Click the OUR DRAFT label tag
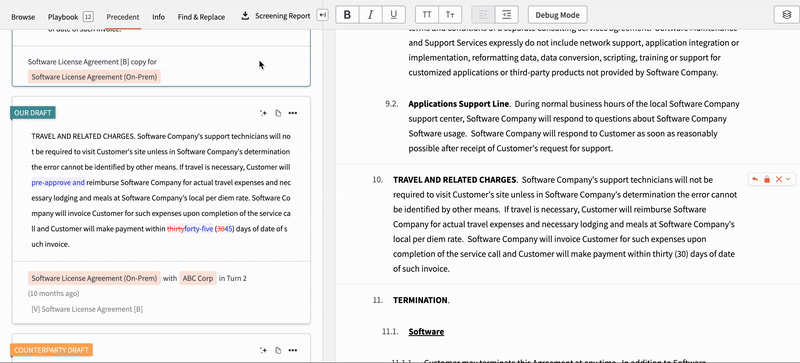The image size is (800, 363). click(33, 113)
